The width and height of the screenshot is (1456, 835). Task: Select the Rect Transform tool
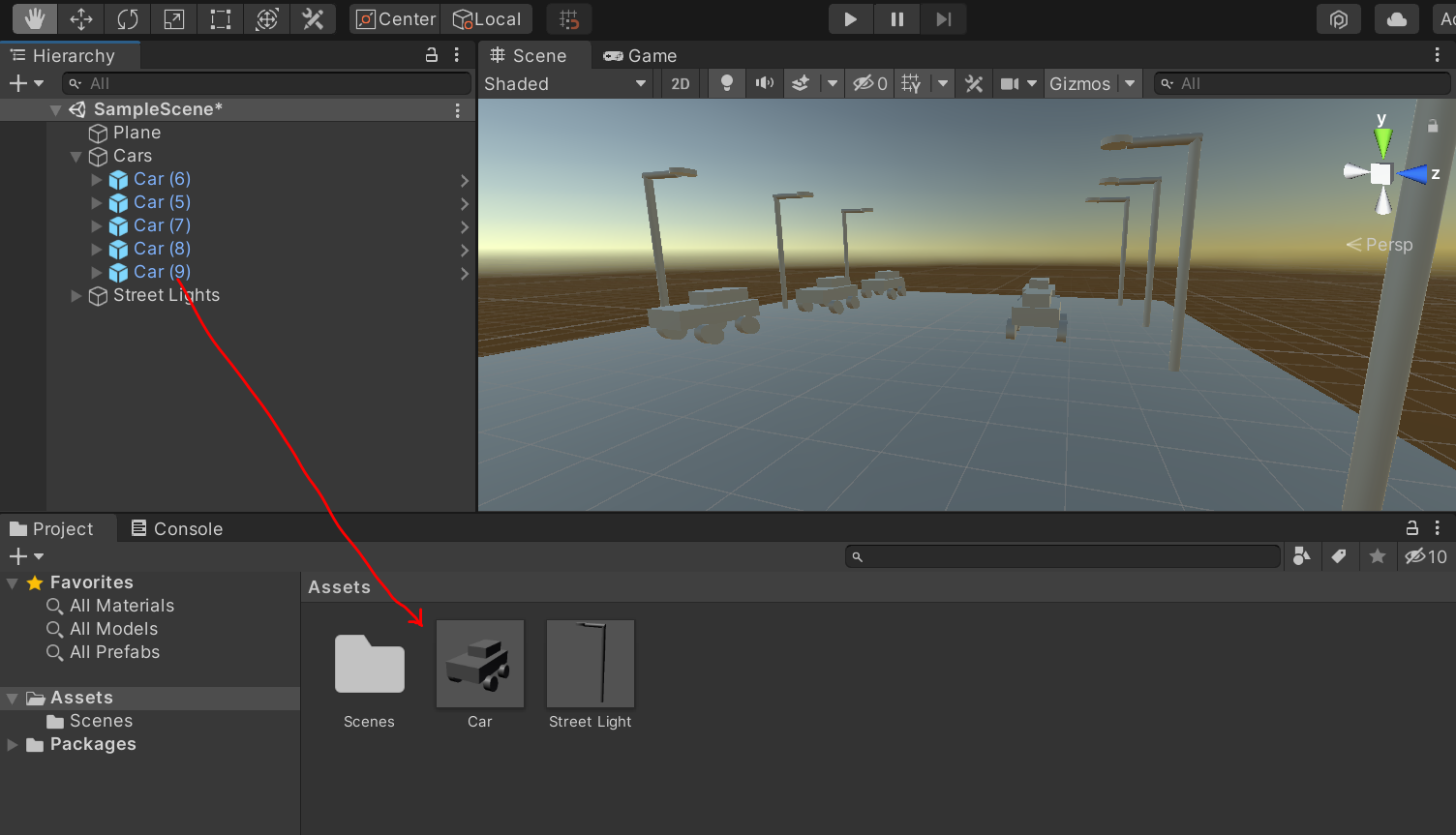pyautogui.click(x=220, y=18)
